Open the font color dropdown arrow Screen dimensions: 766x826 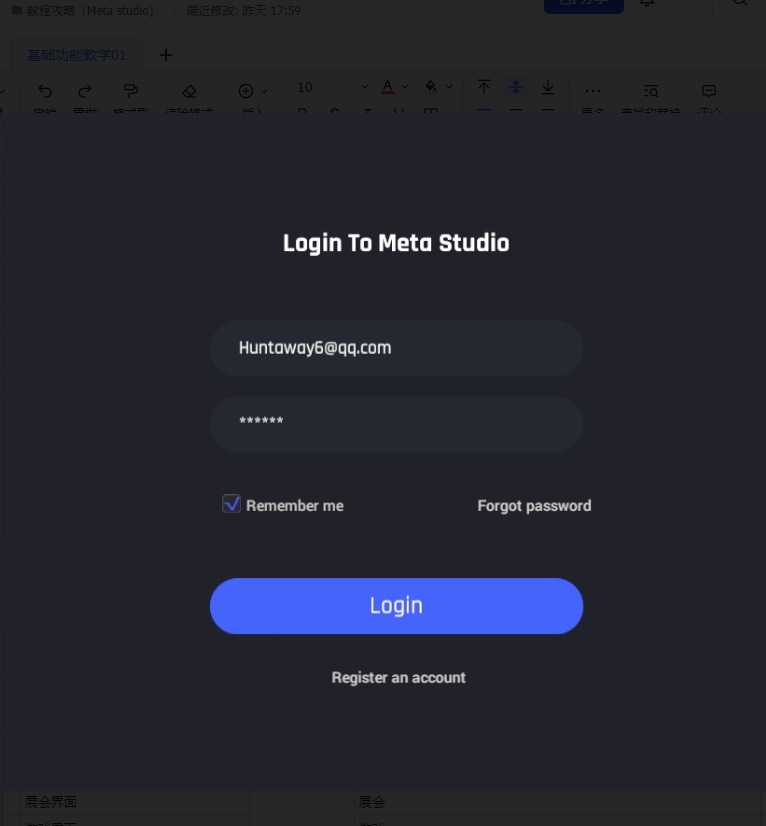[x=405, y=88]
